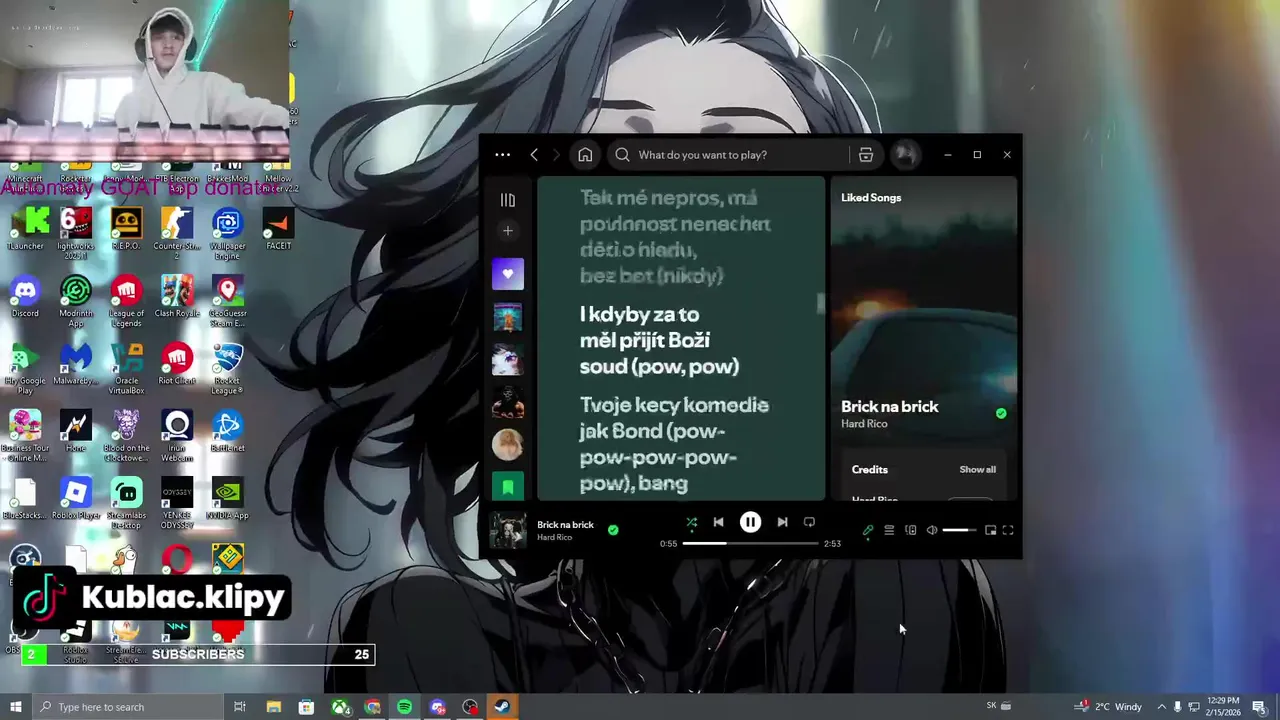Seek within the song progress bar
This screenshot has height=720, width=1280.
tap(750, 544)
